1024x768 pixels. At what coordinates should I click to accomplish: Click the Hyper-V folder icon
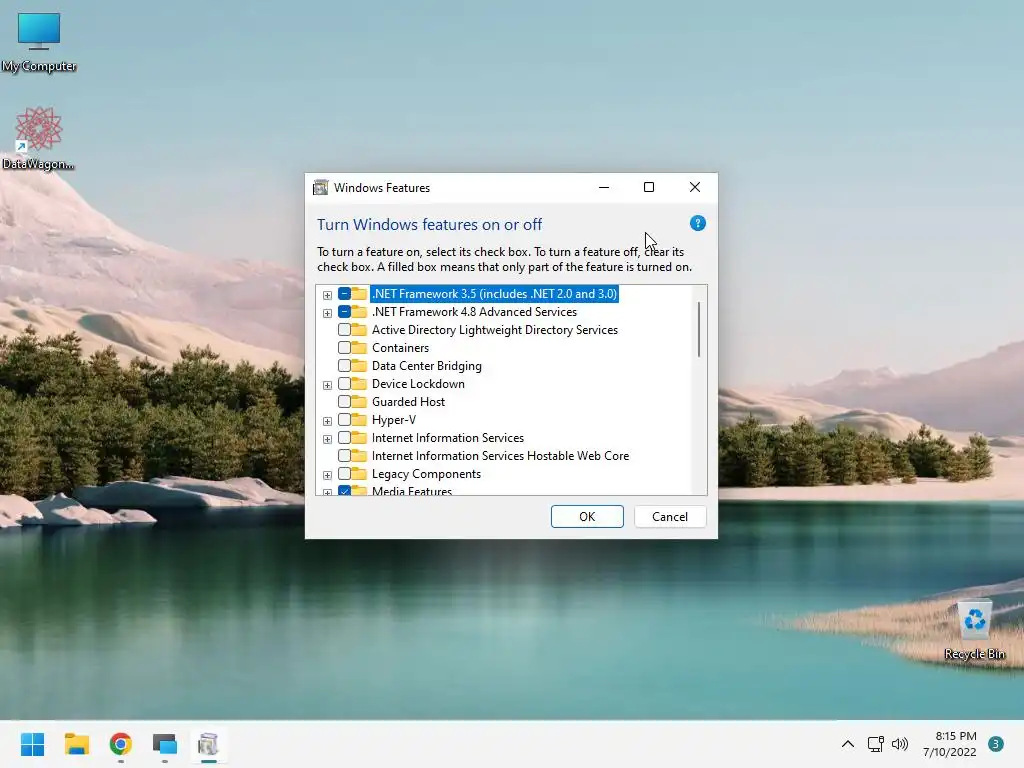click(x=359, y=419)
